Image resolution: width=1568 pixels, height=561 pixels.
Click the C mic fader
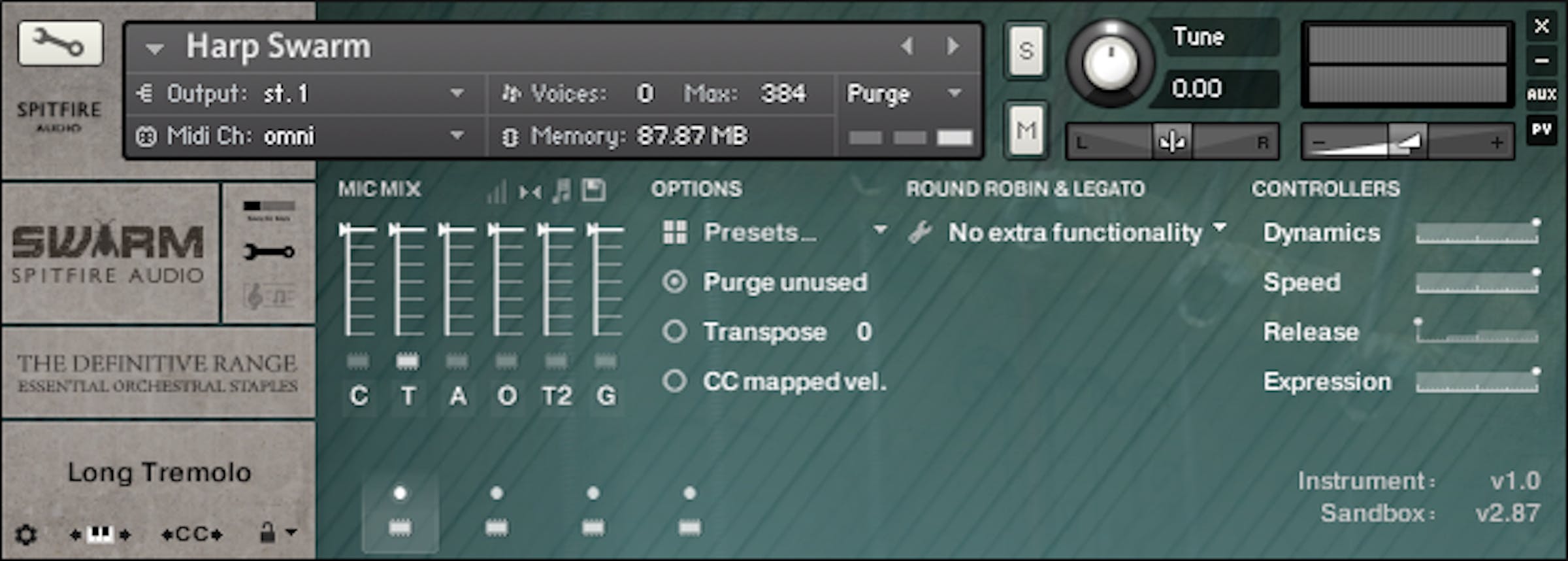(357, 279)
